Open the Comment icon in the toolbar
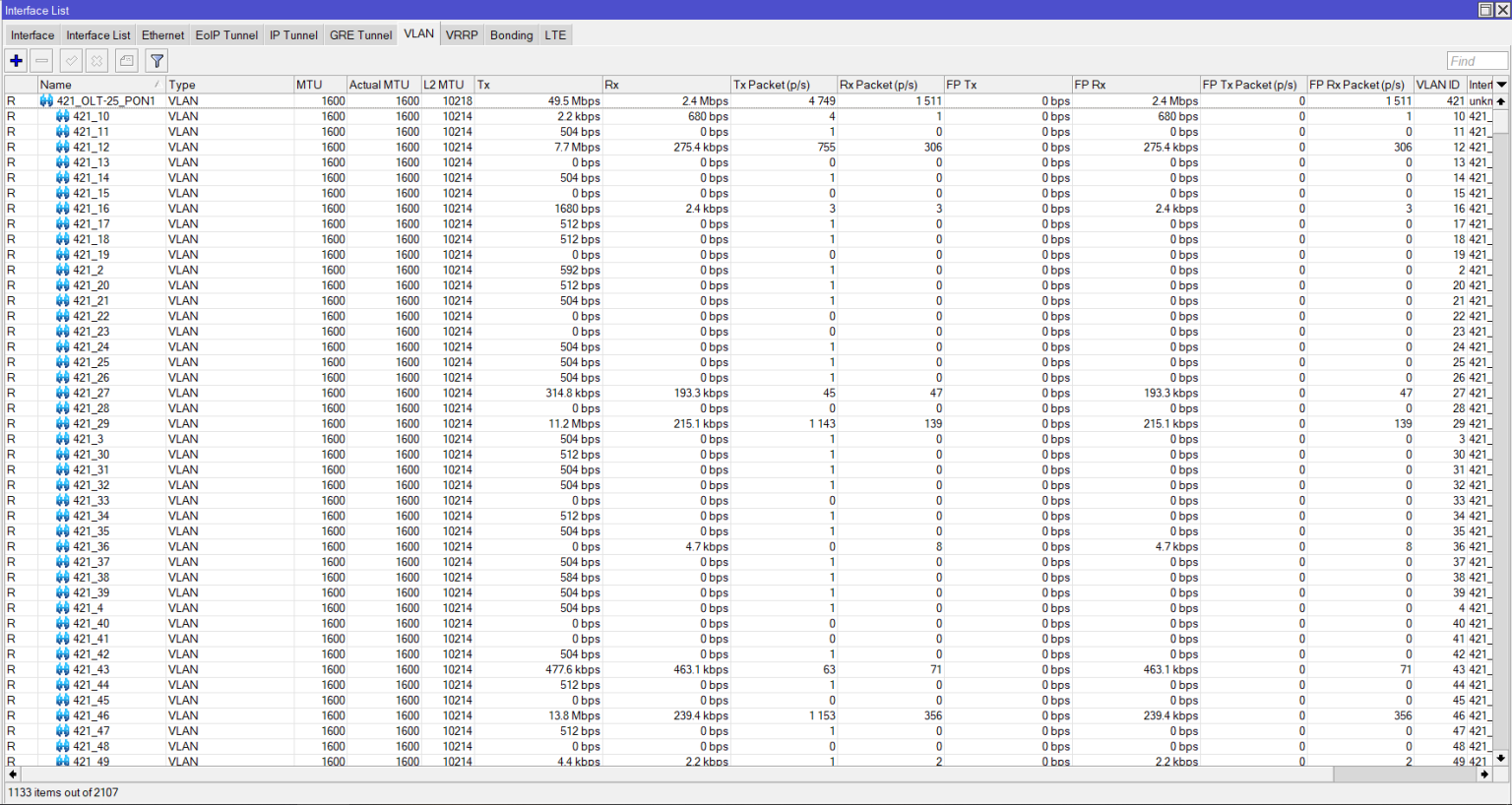The height and width of the screenshot is (805, 1512). [x=126, y=60]
